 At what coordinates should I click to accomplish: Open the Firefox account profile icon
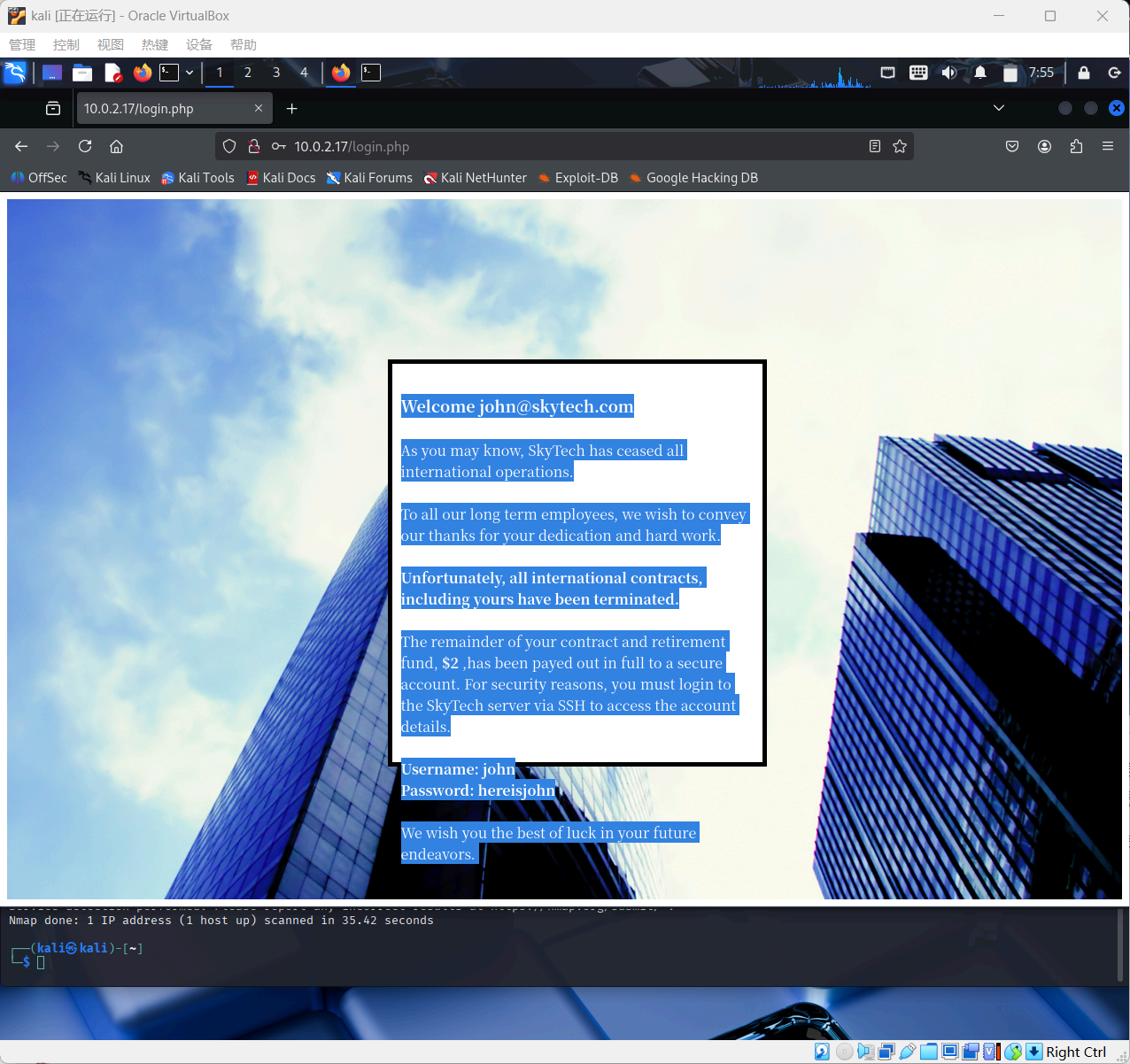(1044, 146)
